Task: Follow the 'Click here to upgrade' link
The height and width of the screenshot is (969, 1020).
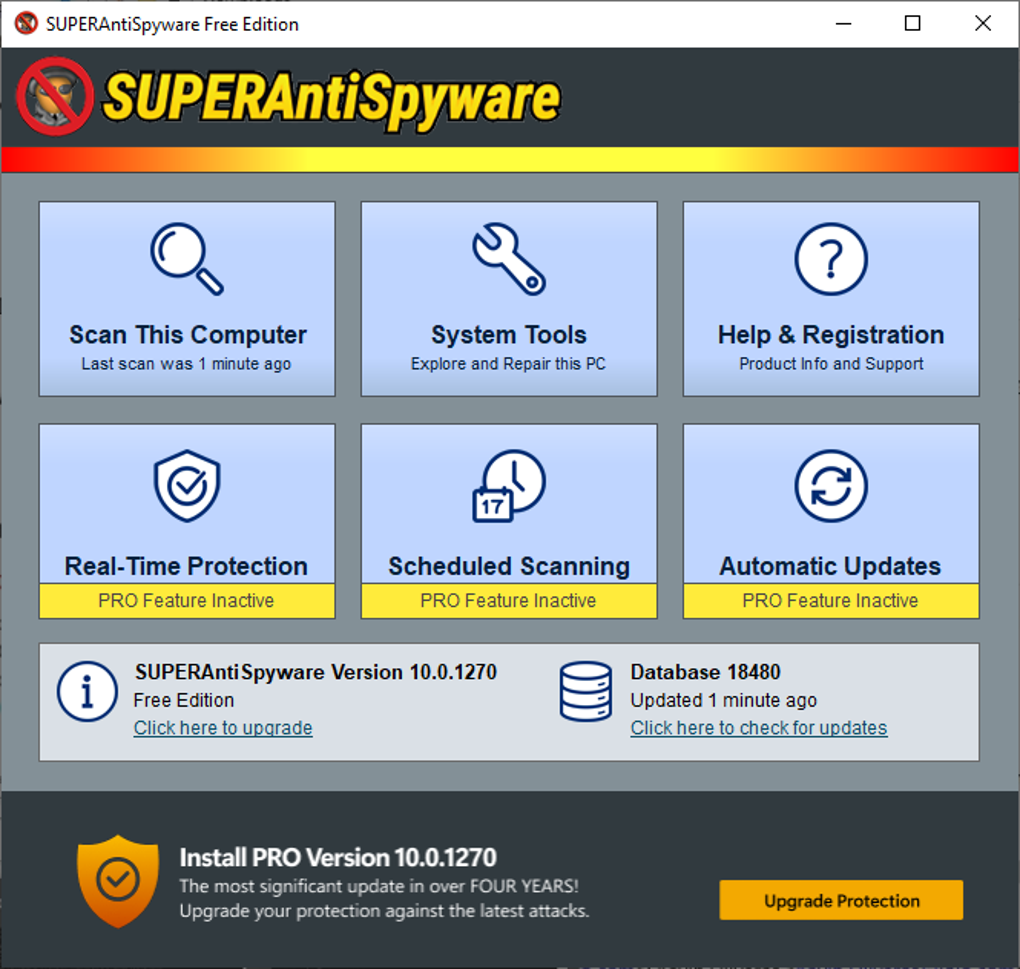Action: [223, 728]
